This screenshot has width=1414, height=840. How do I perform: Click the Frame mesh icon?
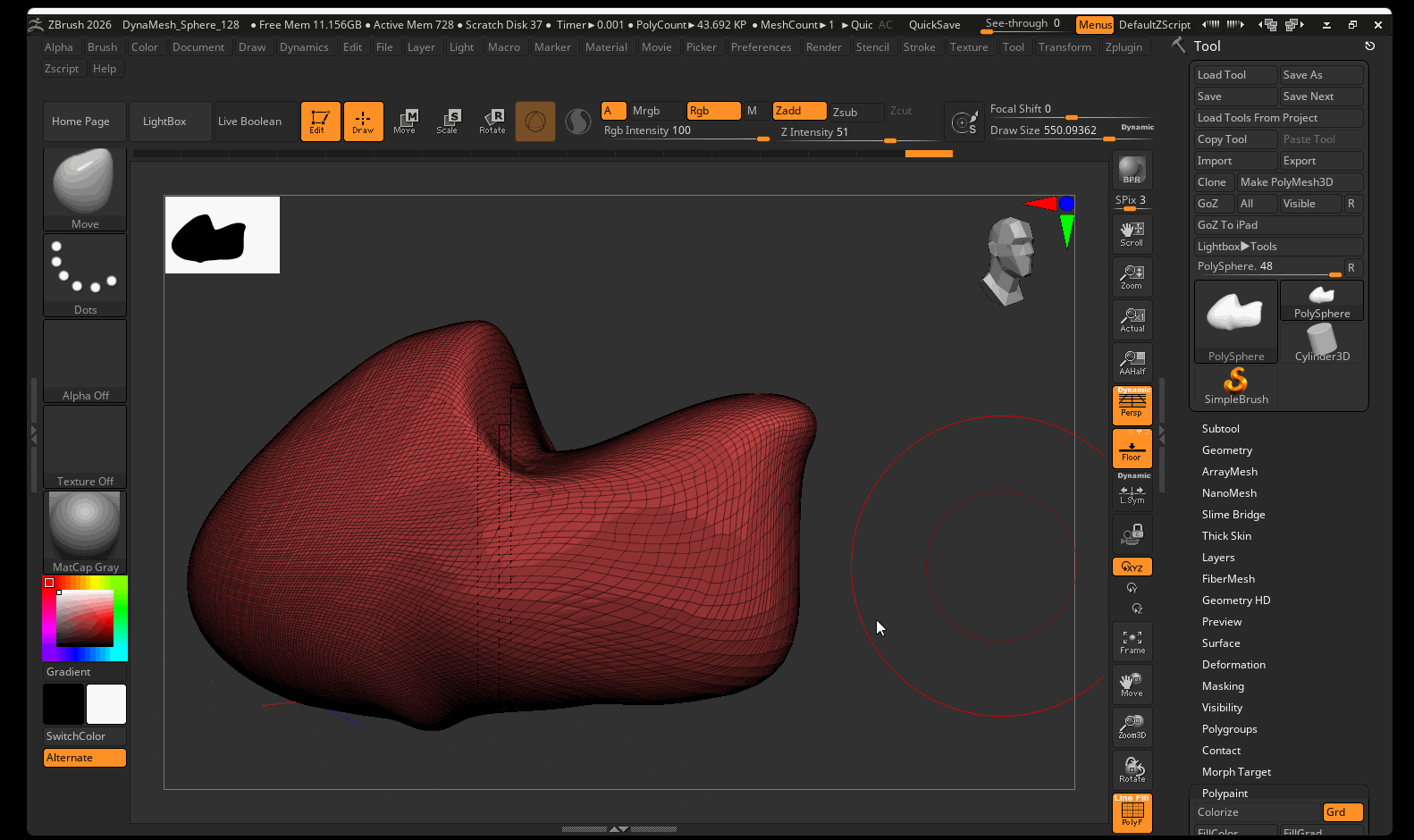[x=1132, y=642]
